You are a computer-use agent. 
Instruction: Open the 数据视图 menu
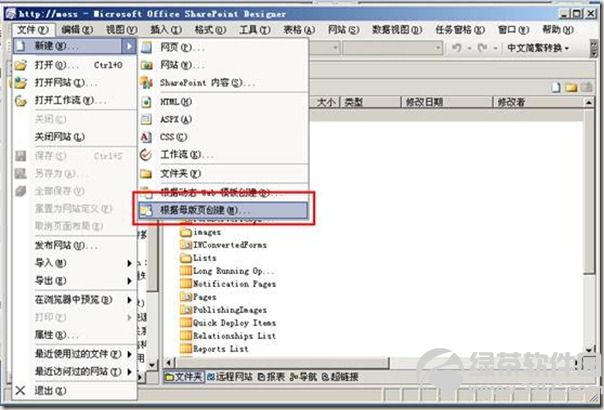click(397, 30)
